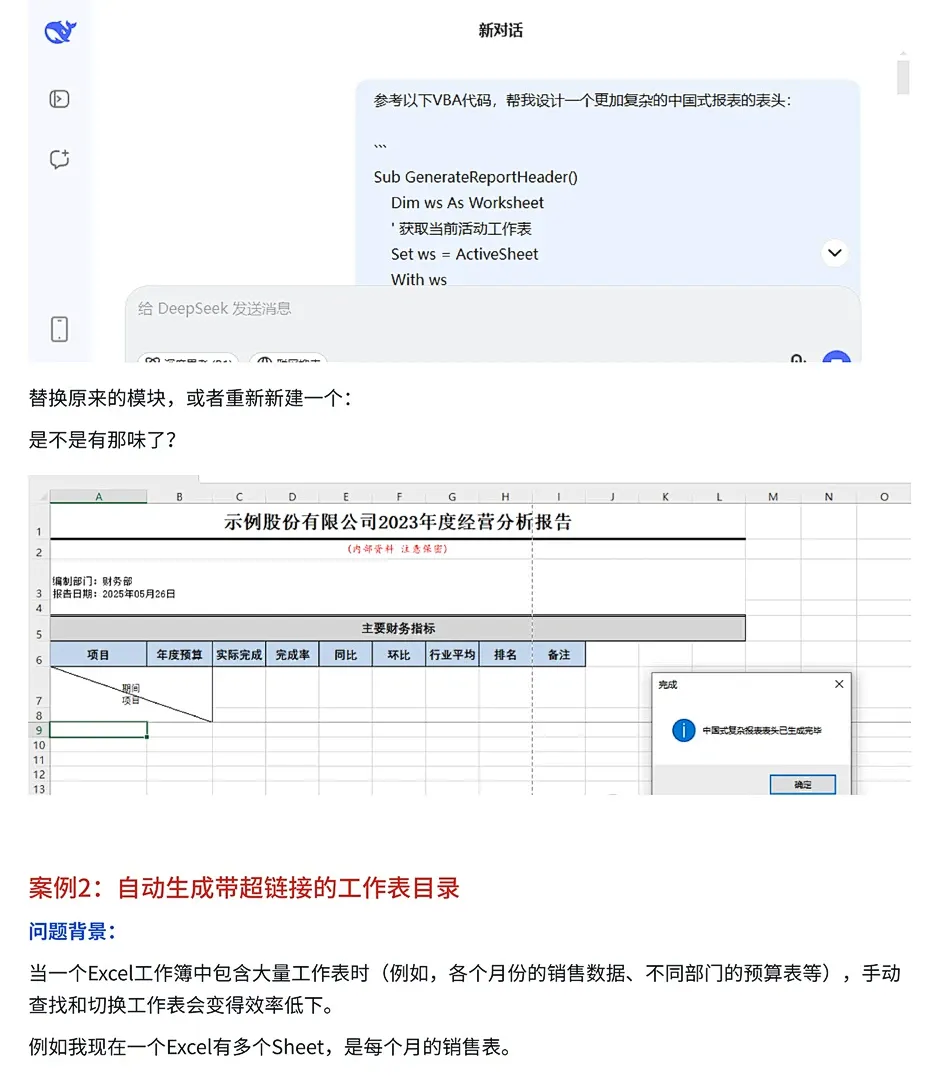The image size is (945, 1091).
Task: Select Excel column O header
Action: click(884, 497)
